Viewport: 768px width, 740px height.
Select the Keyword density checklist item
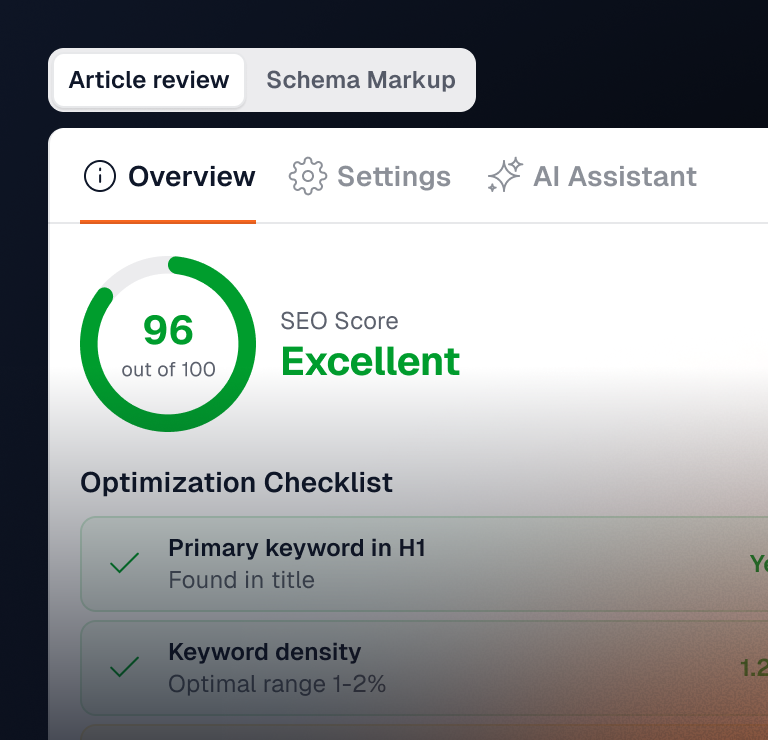click(424, 668)
